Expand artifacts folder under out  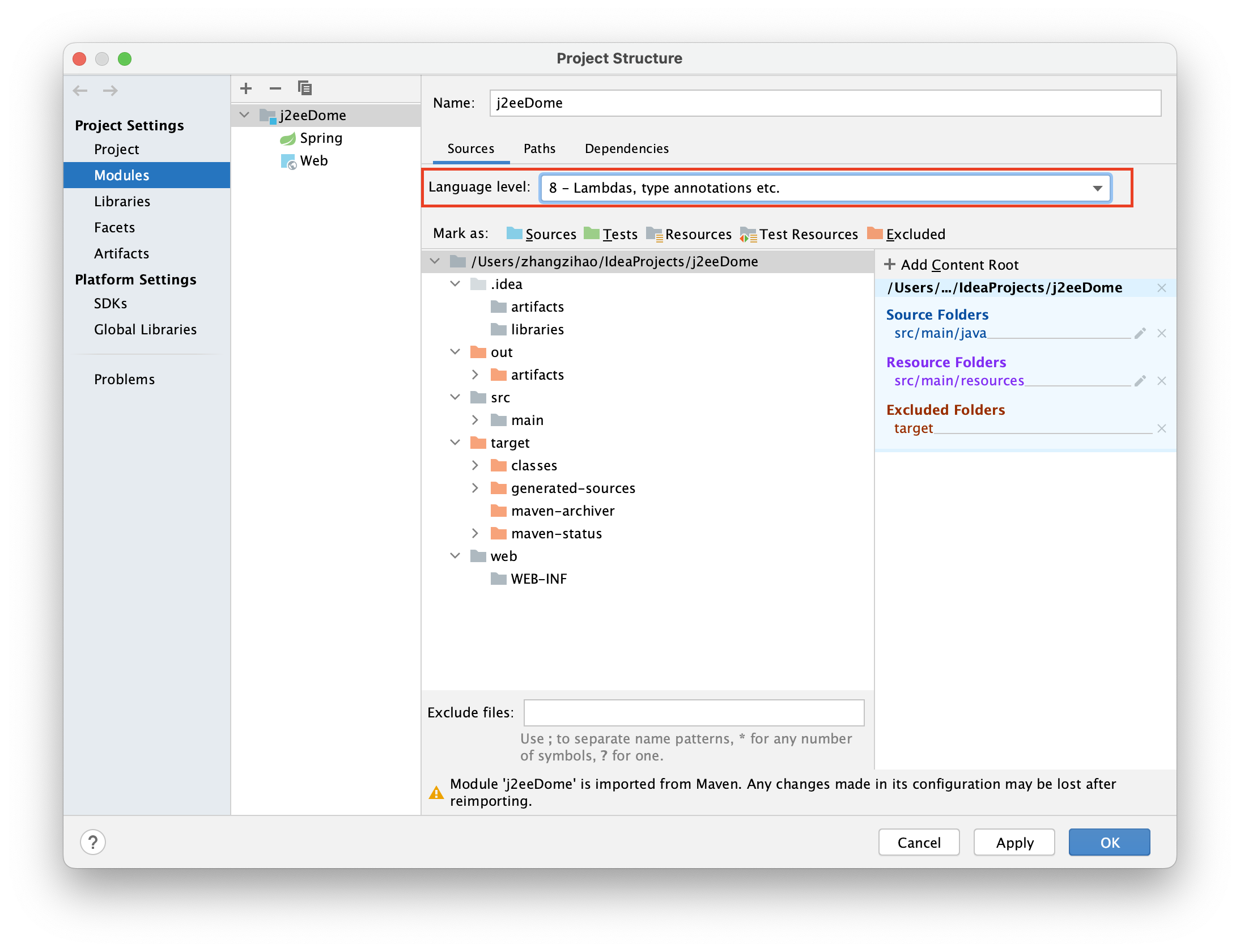point(475,375)
